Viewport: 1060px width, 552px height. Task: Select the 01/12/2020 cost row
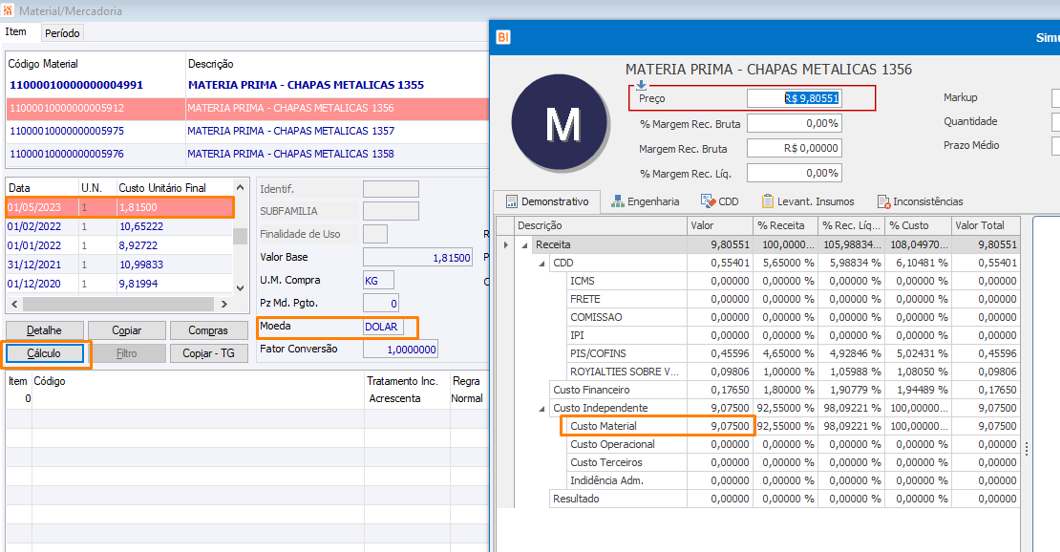point(120,284)
